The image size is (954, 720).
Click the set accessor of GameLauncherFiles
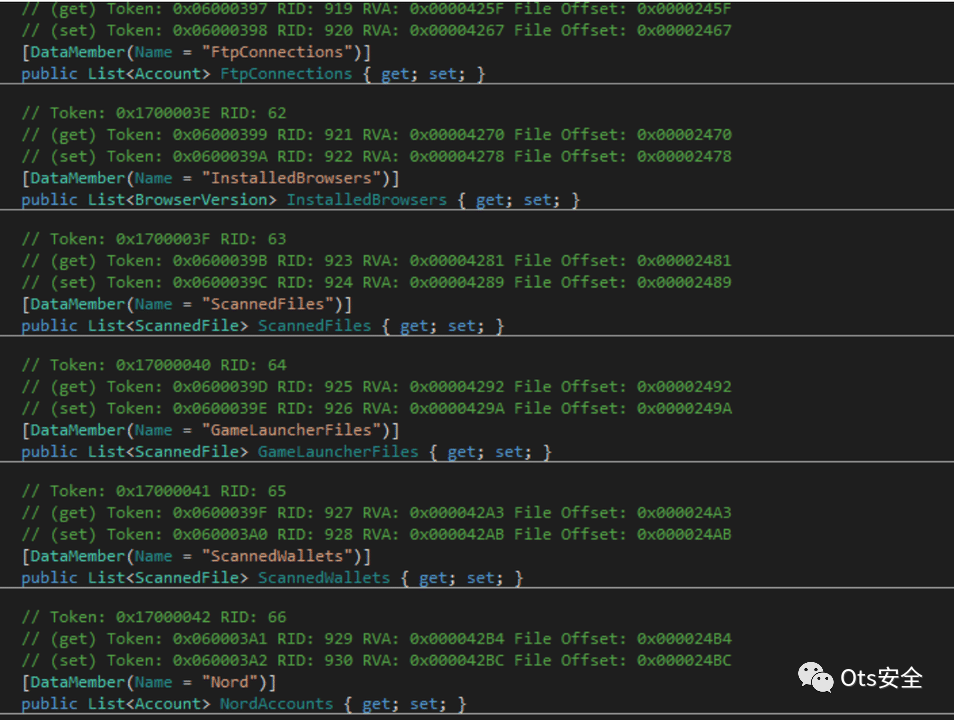point(509,452)
